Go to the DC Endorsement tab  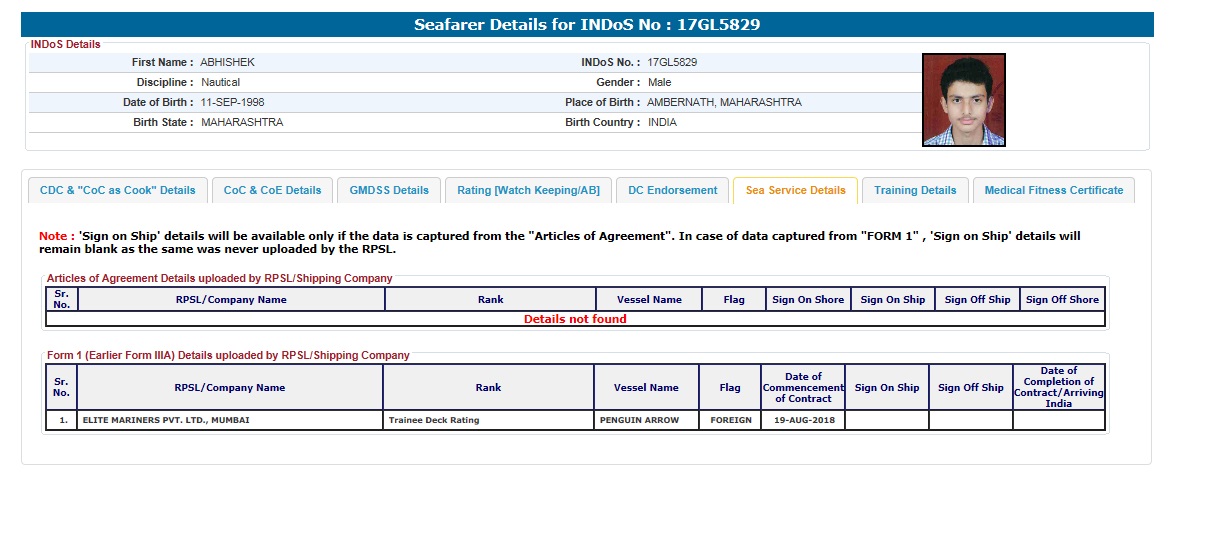[x=672, y=190]
